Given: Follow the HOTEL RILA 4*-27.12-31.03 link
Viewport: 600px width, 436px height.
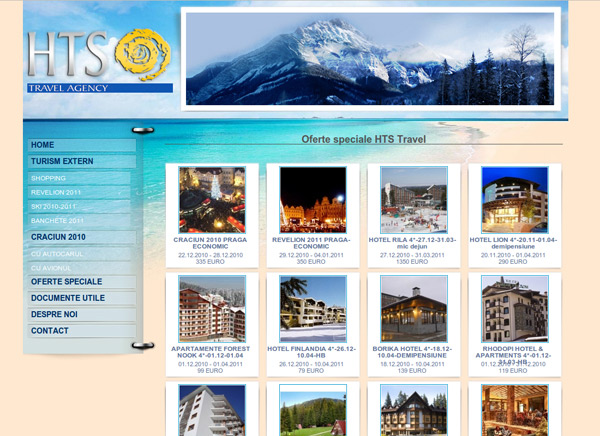Looking at the screenshot, I should pyautogui.click(x=412, y=243).
